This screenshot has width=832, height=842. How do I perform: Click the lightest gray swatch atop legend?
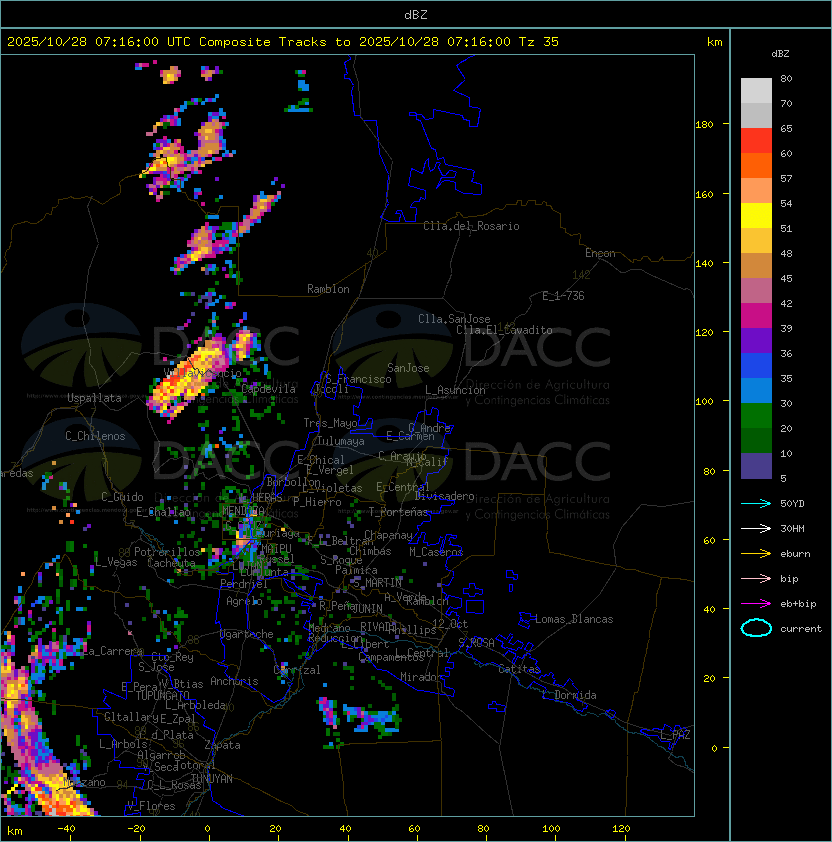[756, 91]
